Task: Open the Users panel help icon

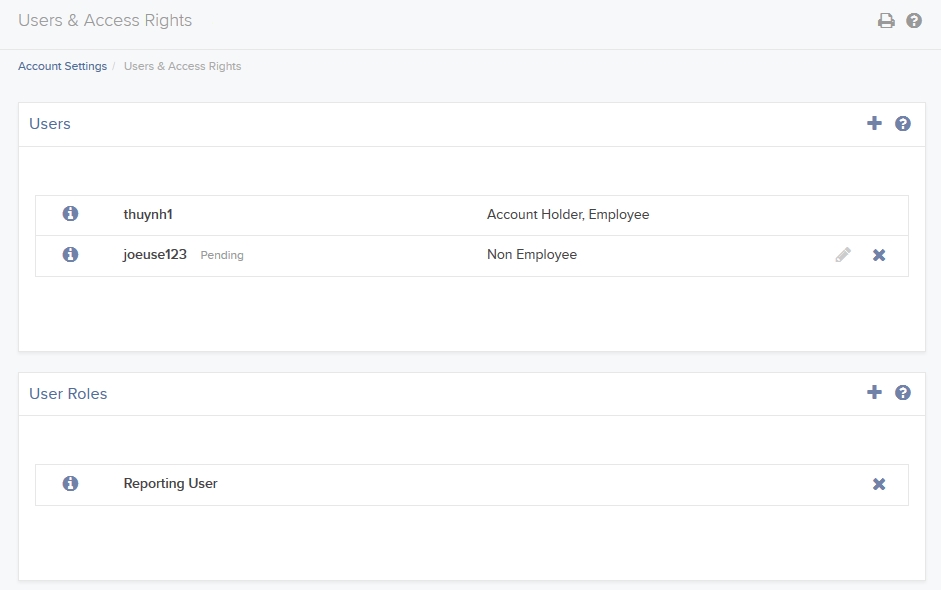Action: 903,123
